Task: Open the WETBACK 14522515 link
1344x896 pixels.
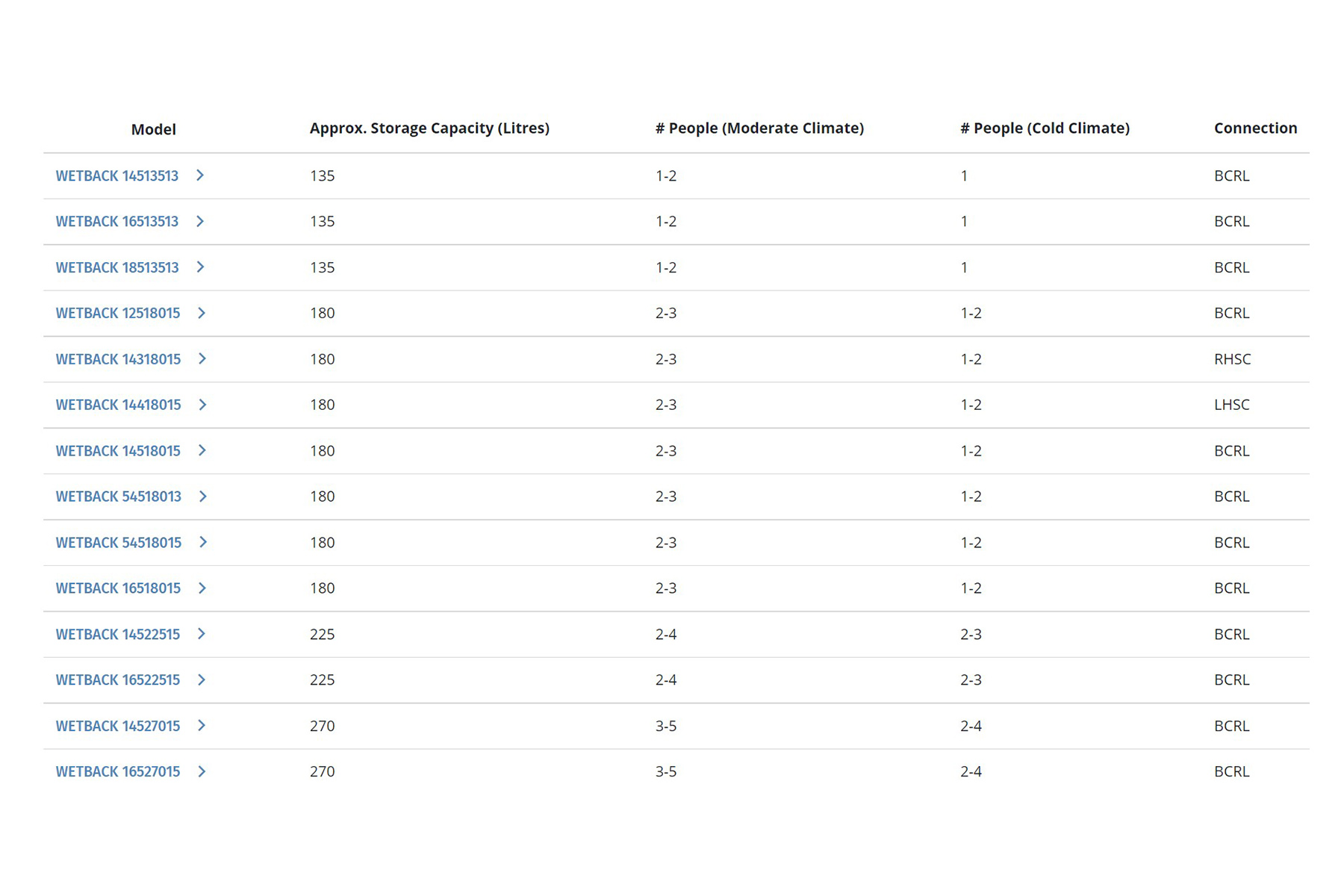Action: pyautogui.click(x=118, y=635)
